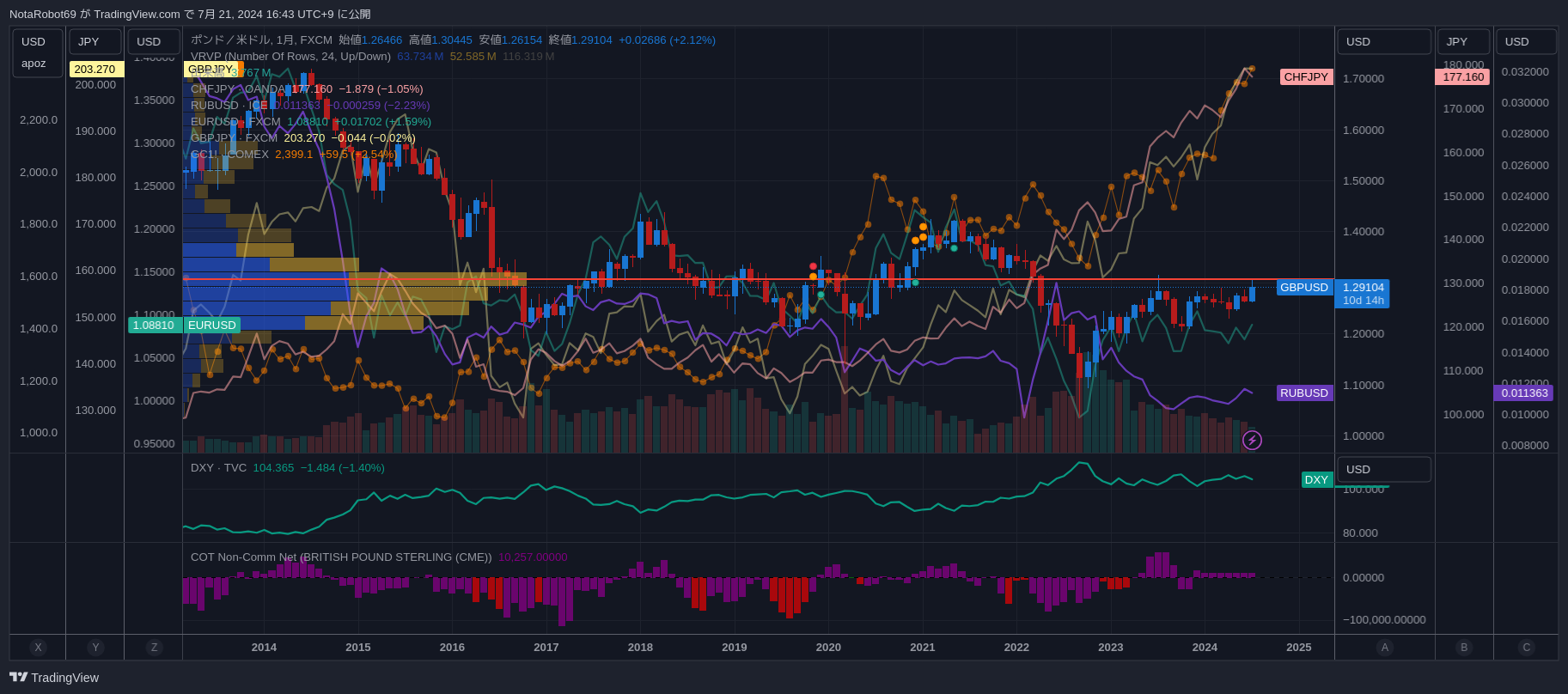Click the 2022 time axis label
This screenshot has height=694, width=1568.
point(1016,648)
